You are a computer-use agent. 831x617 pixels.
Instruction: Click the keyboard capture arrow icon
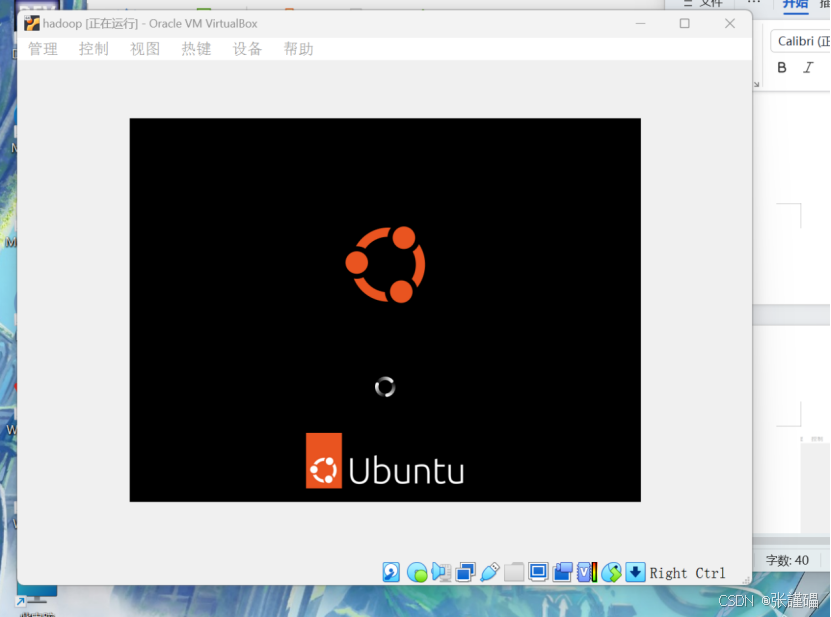pyautogui.click(x=635, y=572)
